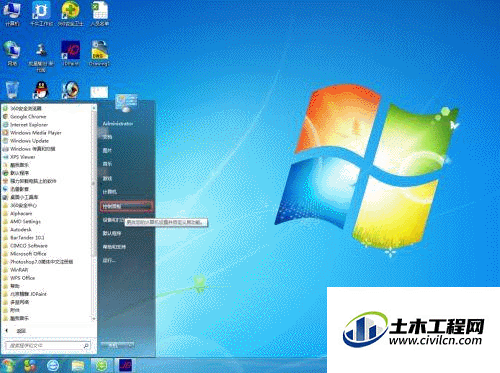The height and width of the screenshot is (373, 500).
Task: Open the Computer desktop icon
Action: point(12,13)
